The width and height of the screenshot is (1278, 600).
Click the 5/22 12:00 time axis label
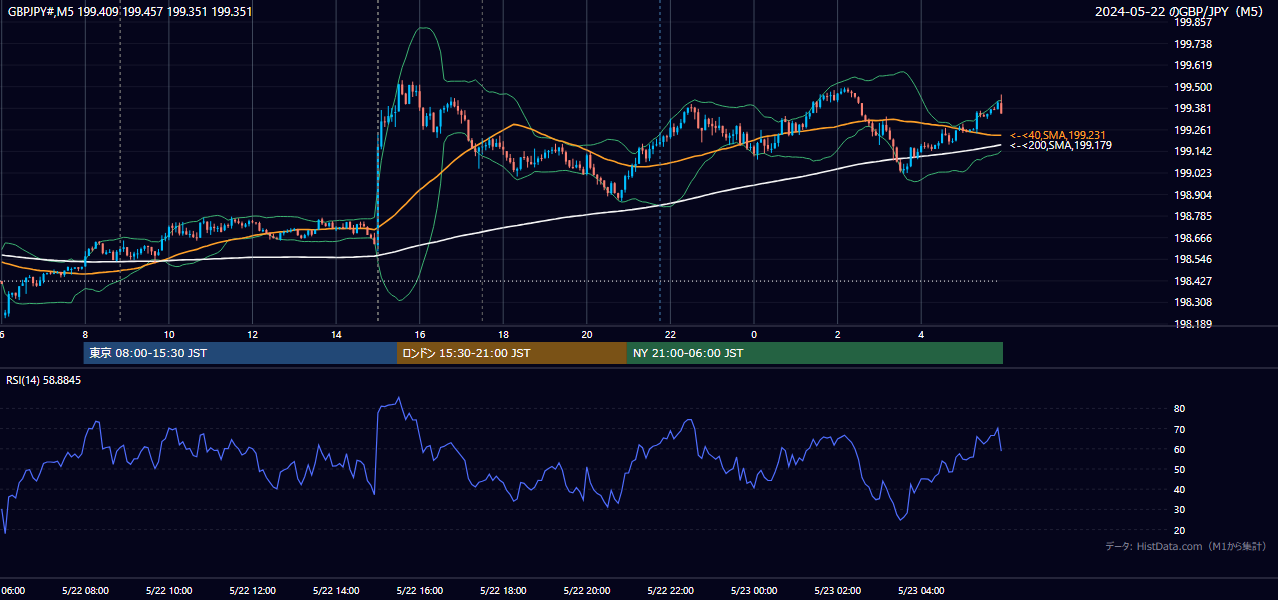(x=252, y=591)
